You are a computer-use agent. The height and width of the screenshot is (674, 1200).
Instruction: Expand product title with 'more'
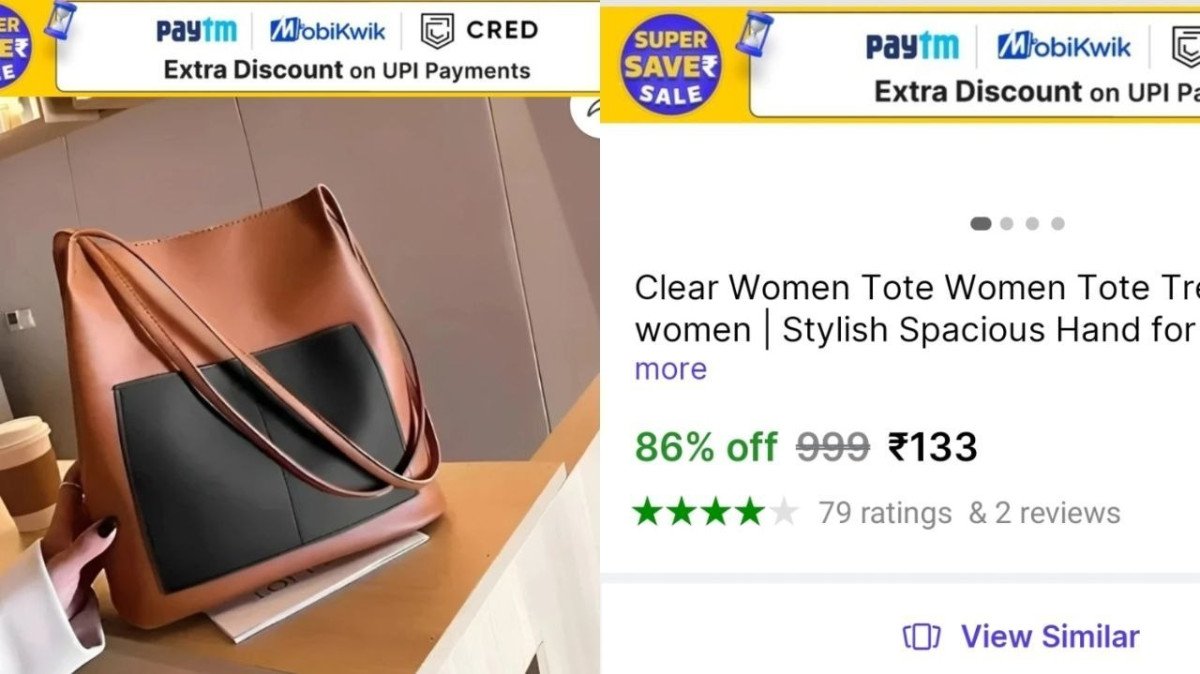[x=670, y=369]
